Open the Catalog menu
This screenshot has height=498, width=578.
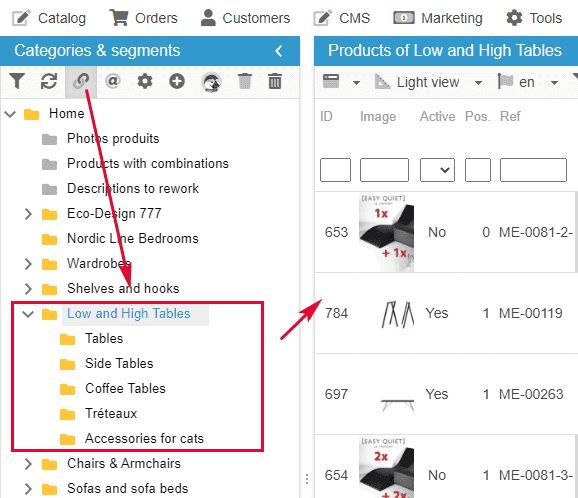coord(49,18)
